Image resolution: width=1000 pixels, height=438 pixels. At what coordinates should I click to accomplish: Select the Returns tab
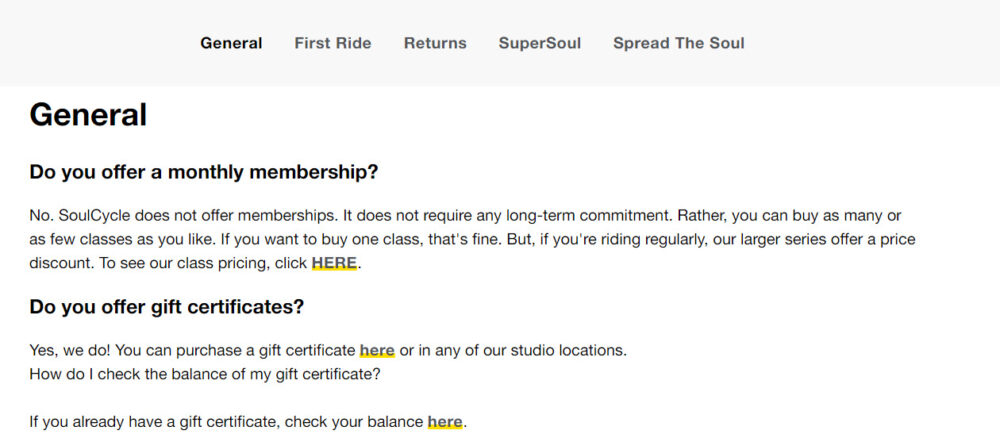coord(435,43)
